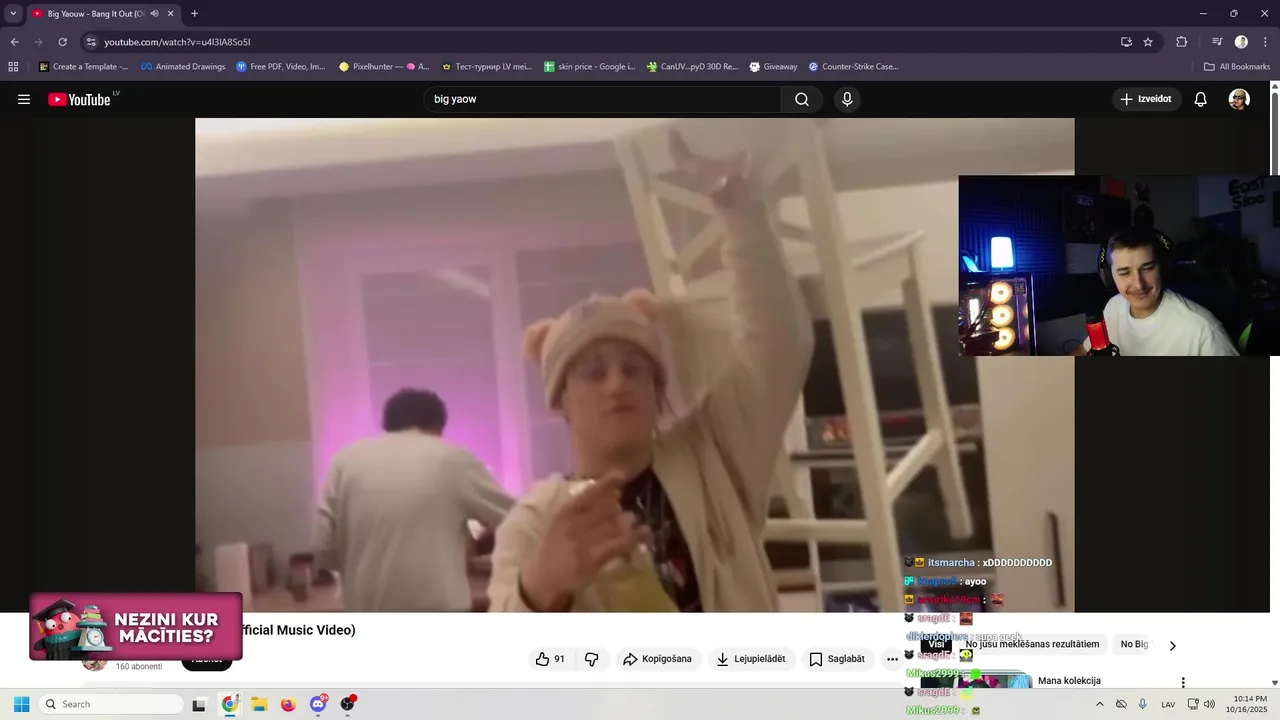Open the Animated Drawings bookmark
This screenshot has height=720, width=1280.
coord(183,67)
